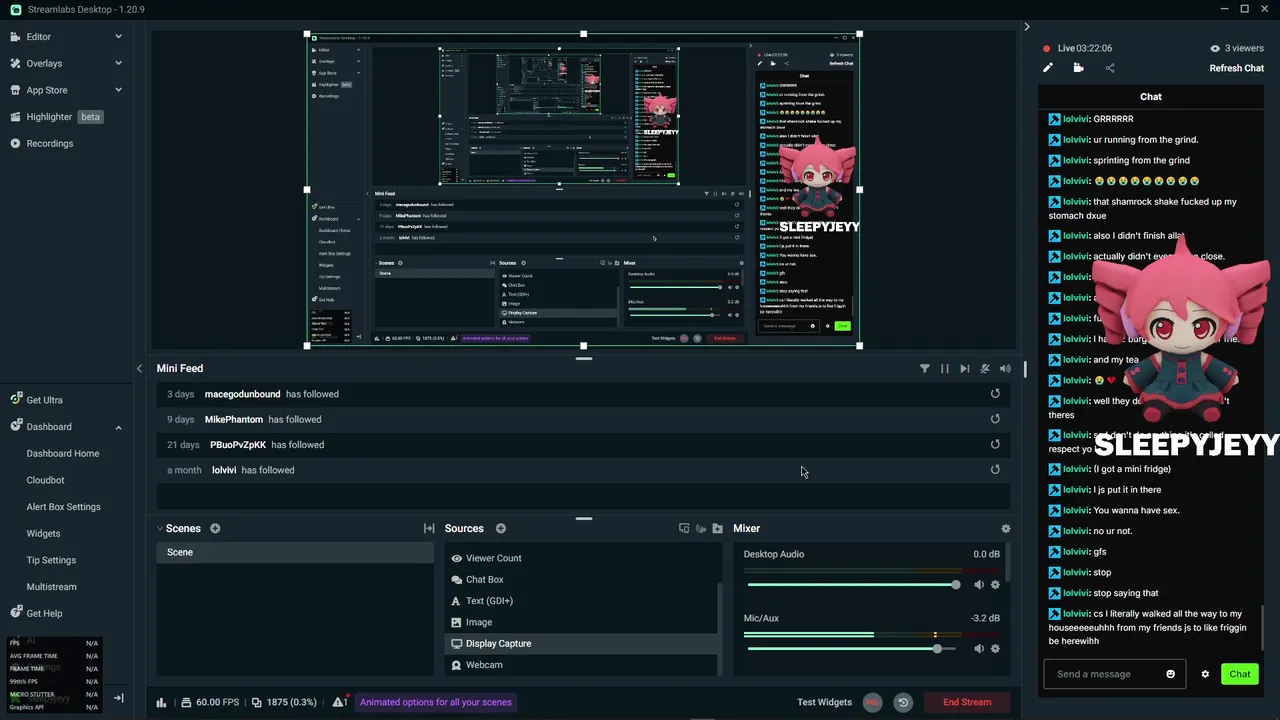Open Desktop Audio settings gear
The image size is (1280, 720).
click(x=995, y=585)
